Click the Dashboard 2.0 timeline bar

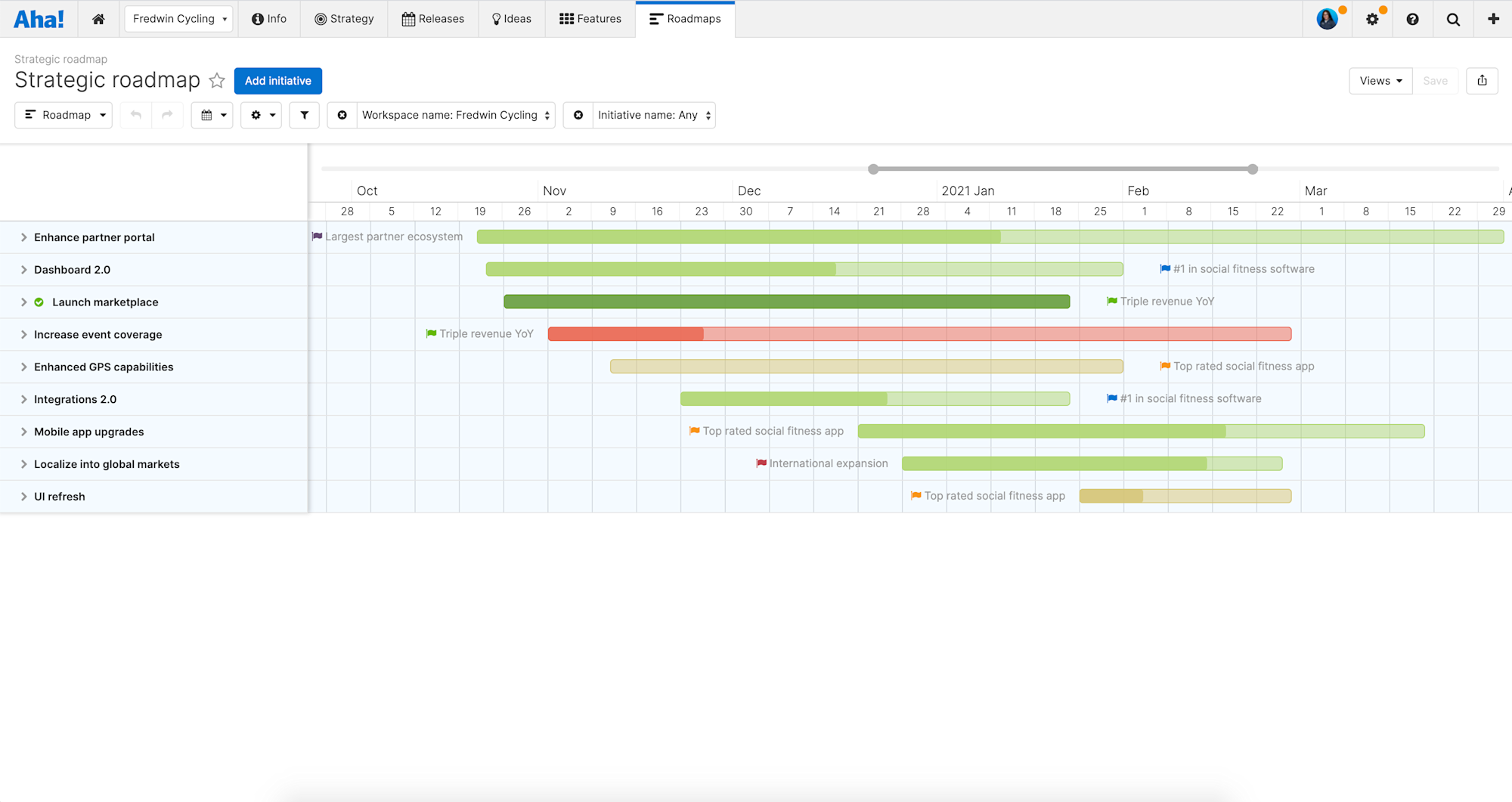(x=804, y=269)
